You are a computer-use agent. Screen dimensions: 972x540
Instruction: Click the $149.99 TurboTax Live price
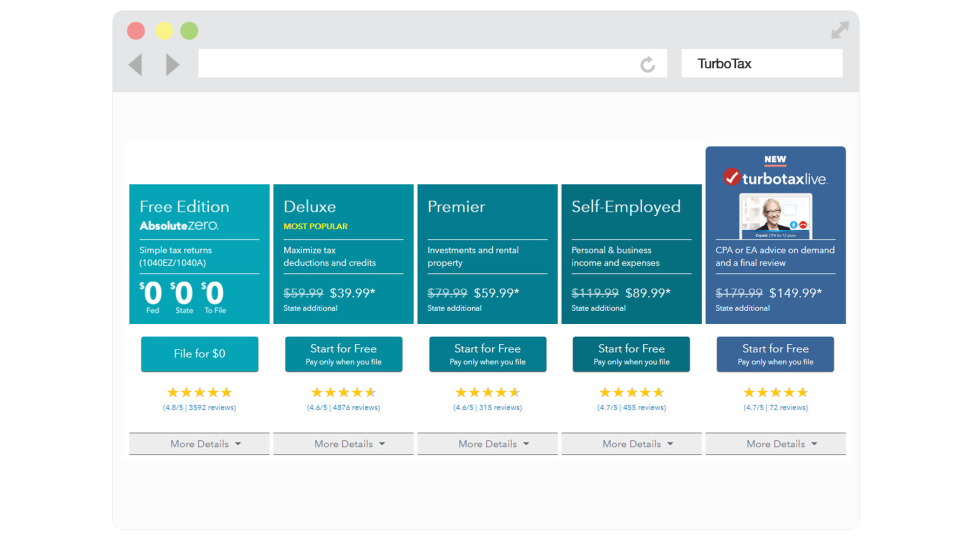(x=795, y=293)
